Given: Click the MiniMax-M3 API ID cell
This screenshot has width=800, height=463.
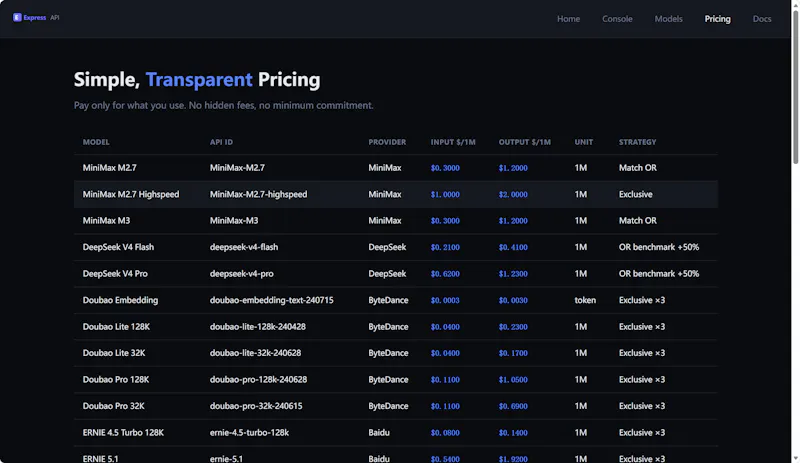Looking at the screenshot, I should 234,221.
